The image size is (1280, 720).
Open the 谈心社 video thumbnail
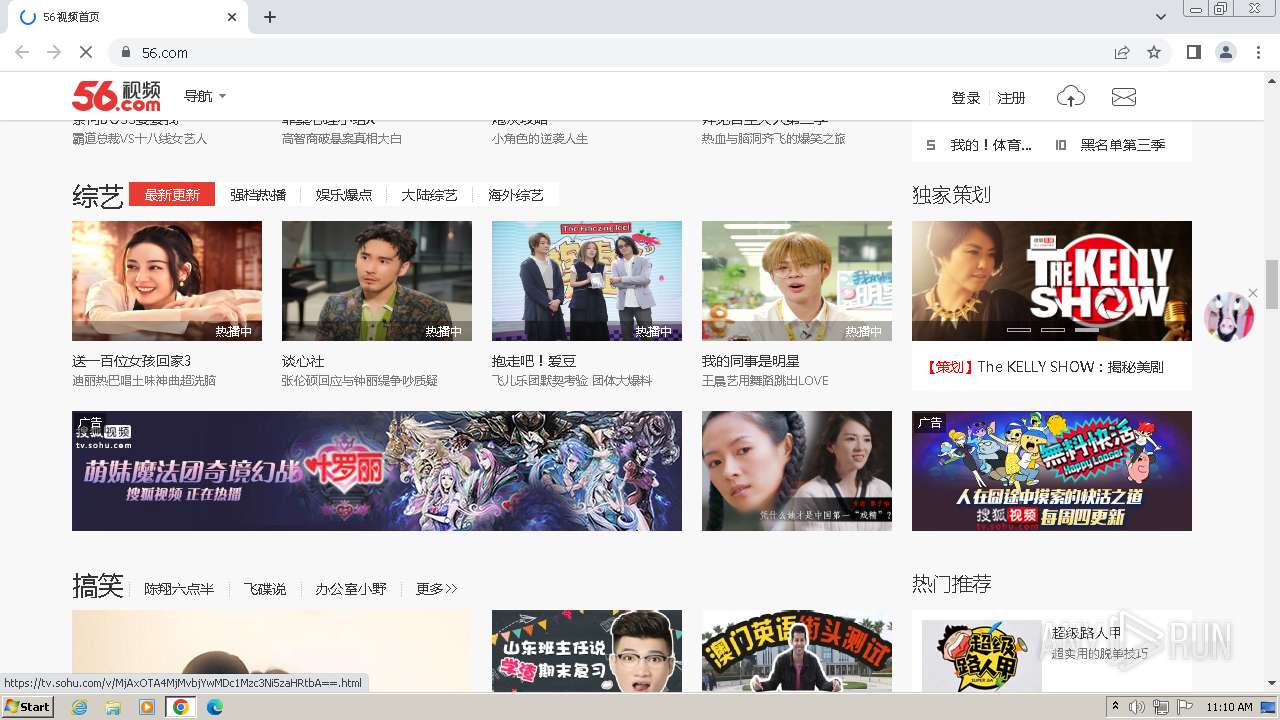tap(377, 281)
